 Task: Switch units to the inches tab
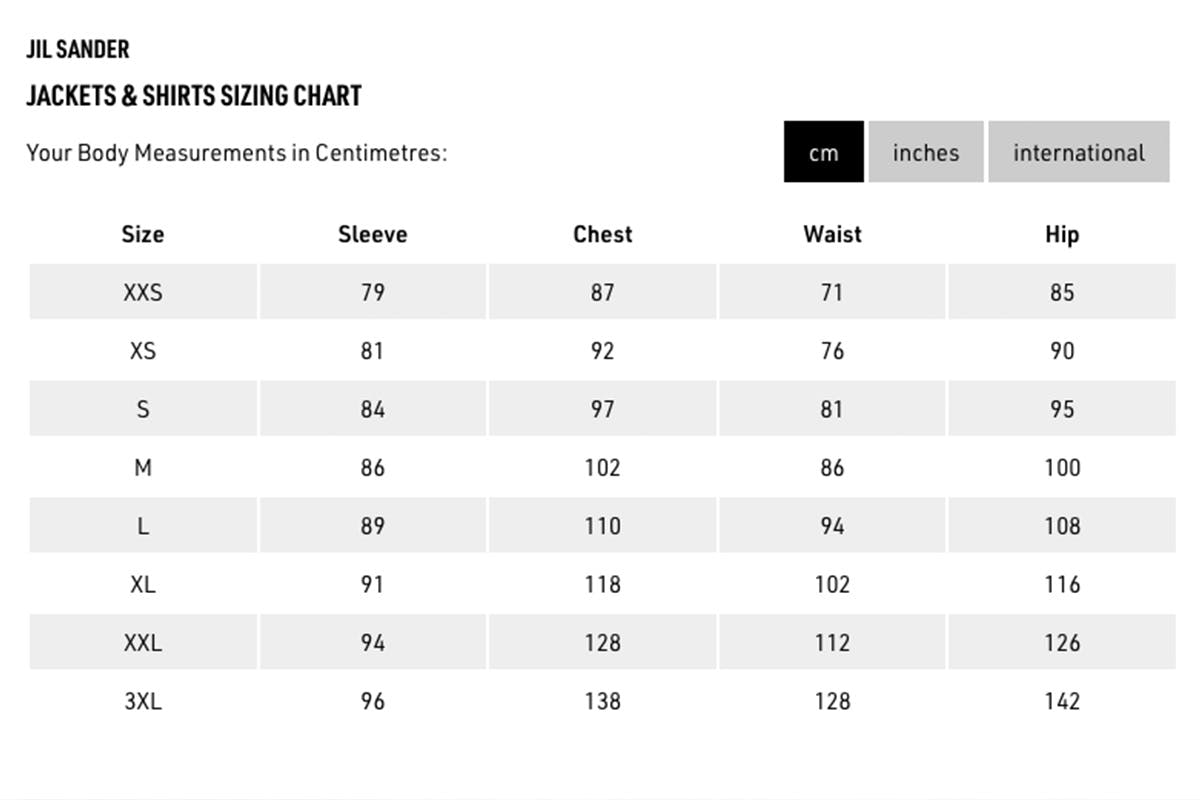click(x=925, y=152)
